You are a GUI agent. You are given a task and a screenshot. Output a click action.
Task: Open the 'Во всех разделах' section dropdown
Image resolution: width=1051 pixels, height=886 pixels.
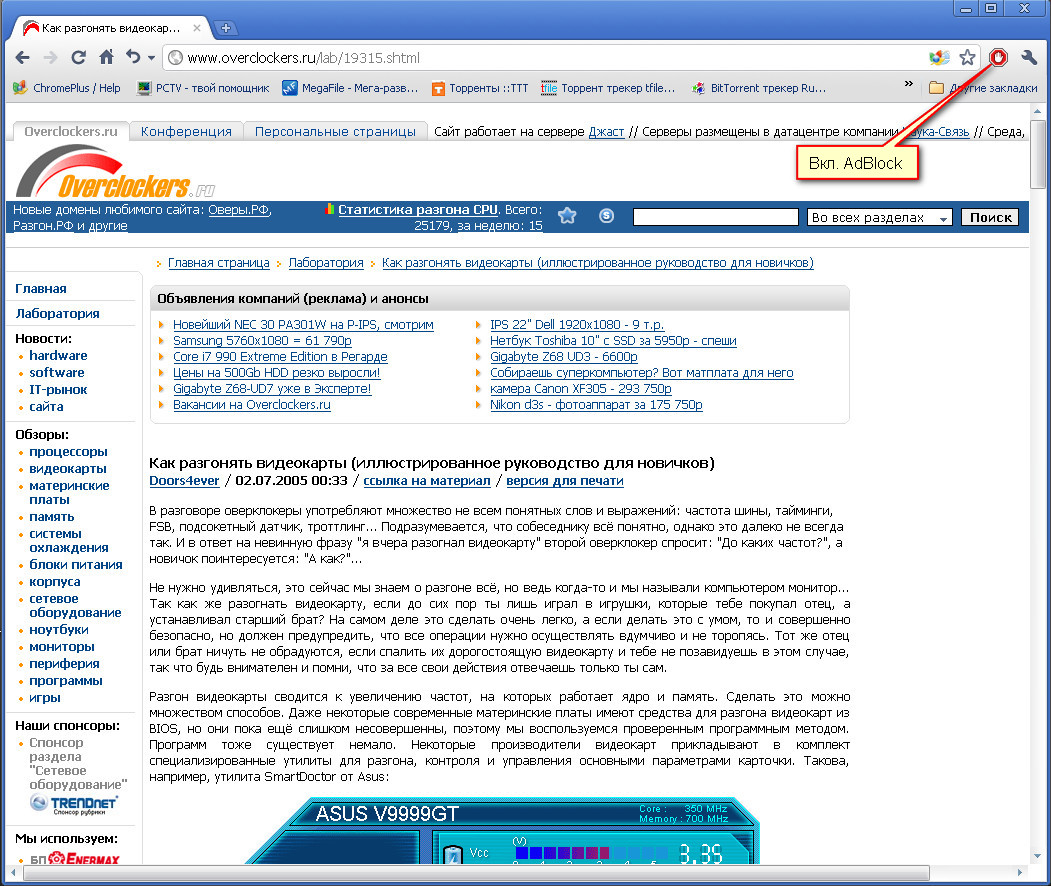pyautogui.click(x=879, y=217)
